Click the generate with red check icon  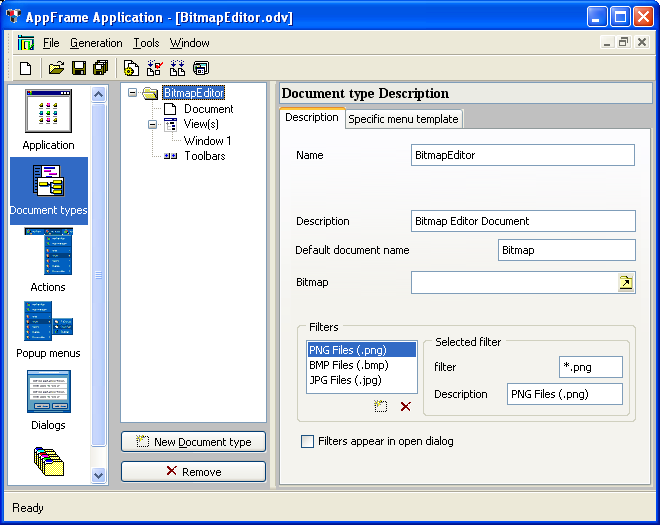tap(154, 68)
